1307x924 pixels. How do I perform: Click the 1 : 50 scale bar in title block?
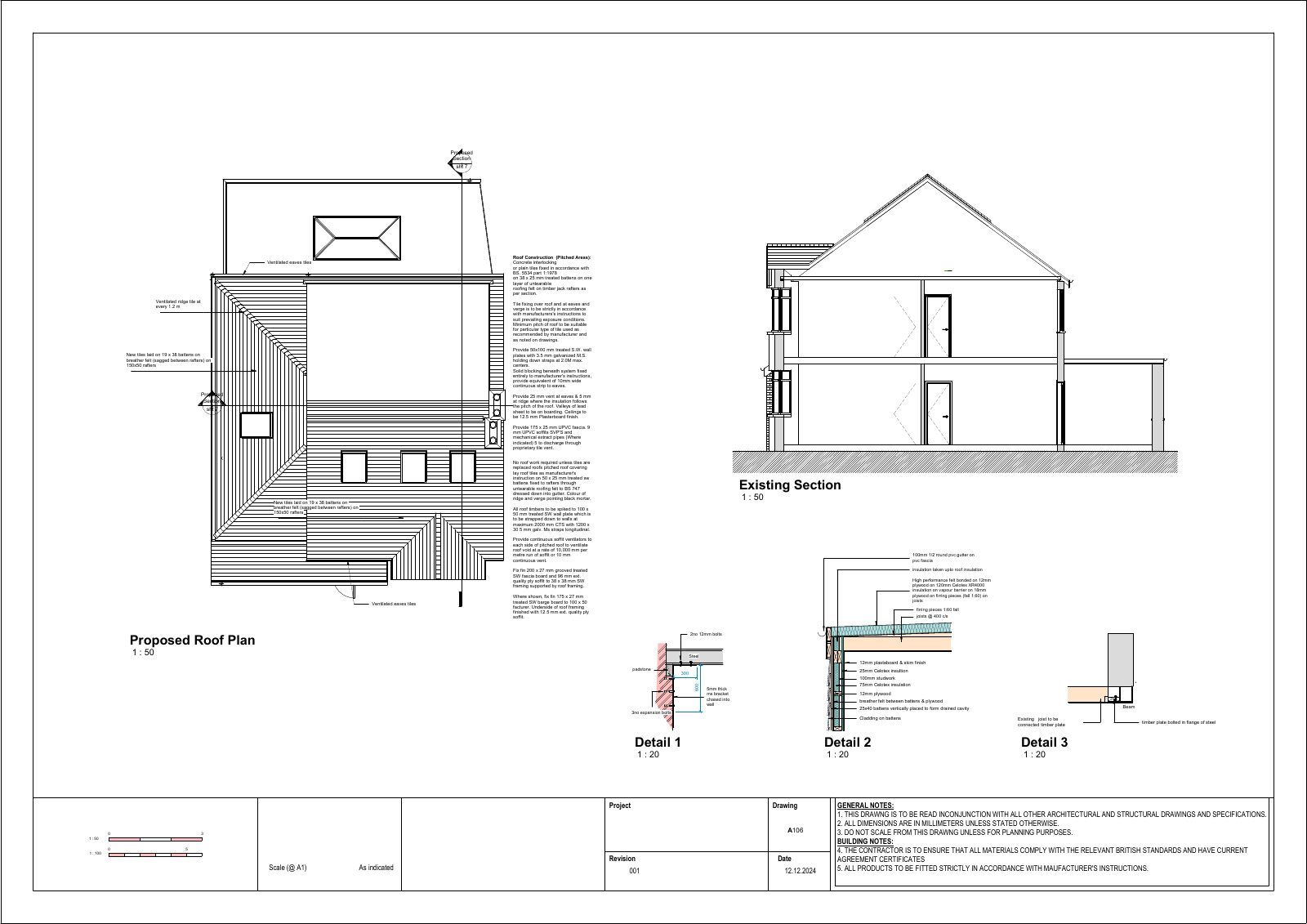click(155, 838)
